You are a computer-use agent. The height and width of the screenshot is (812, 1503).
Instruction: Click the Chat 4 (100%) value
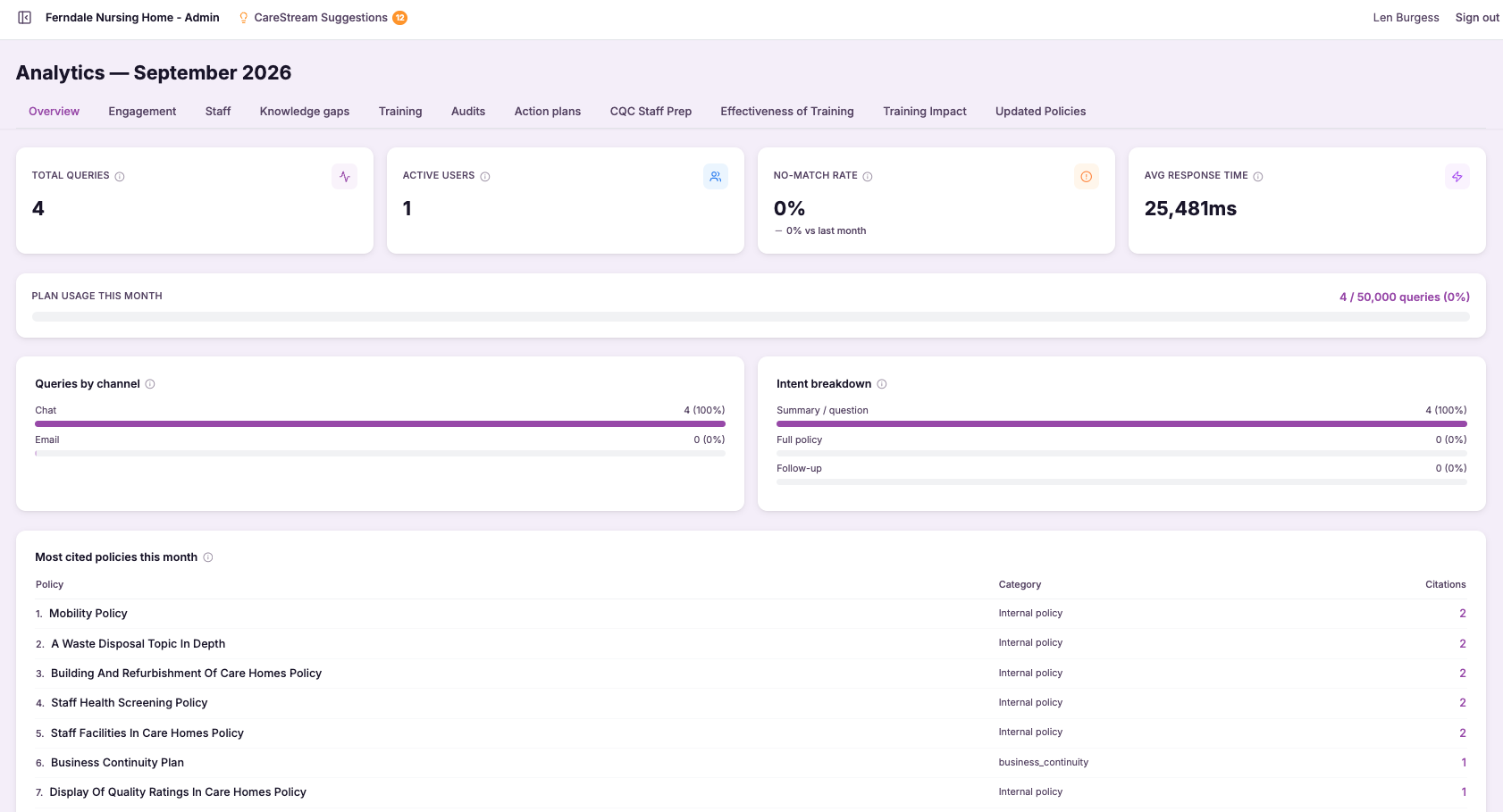[x=704, y=411]
